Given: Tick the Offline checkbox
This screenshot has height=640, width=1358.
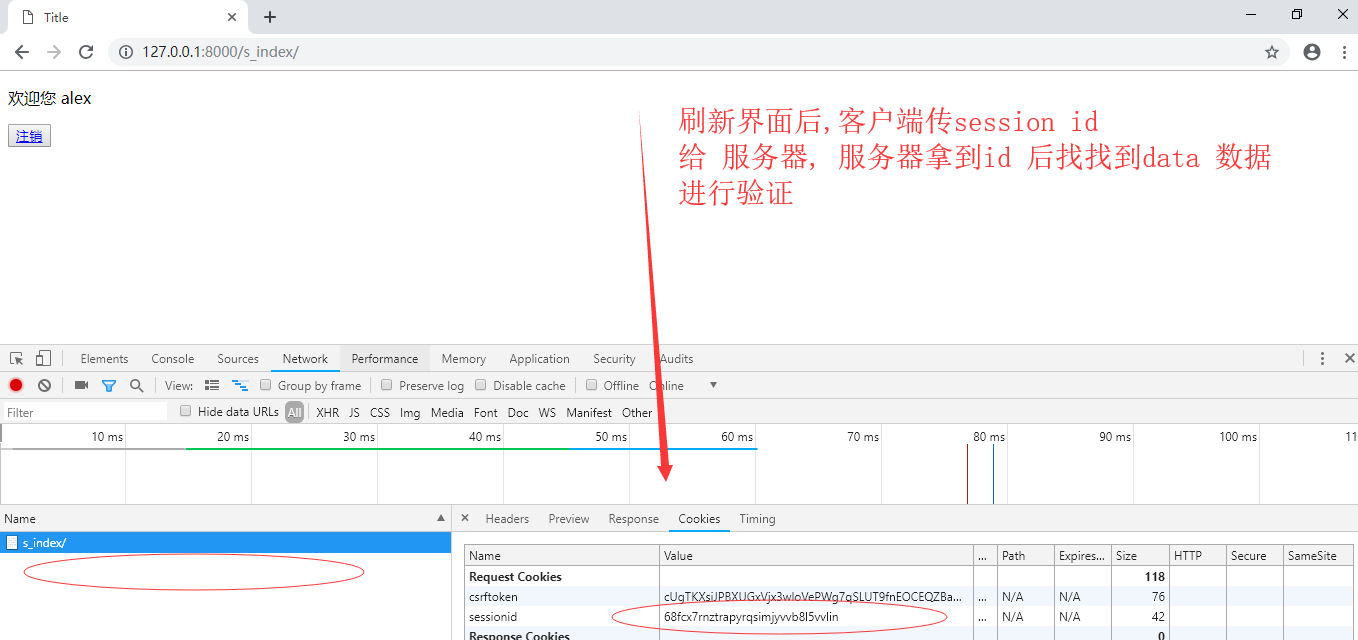Looking at the screenshot, I should point(592,385).
